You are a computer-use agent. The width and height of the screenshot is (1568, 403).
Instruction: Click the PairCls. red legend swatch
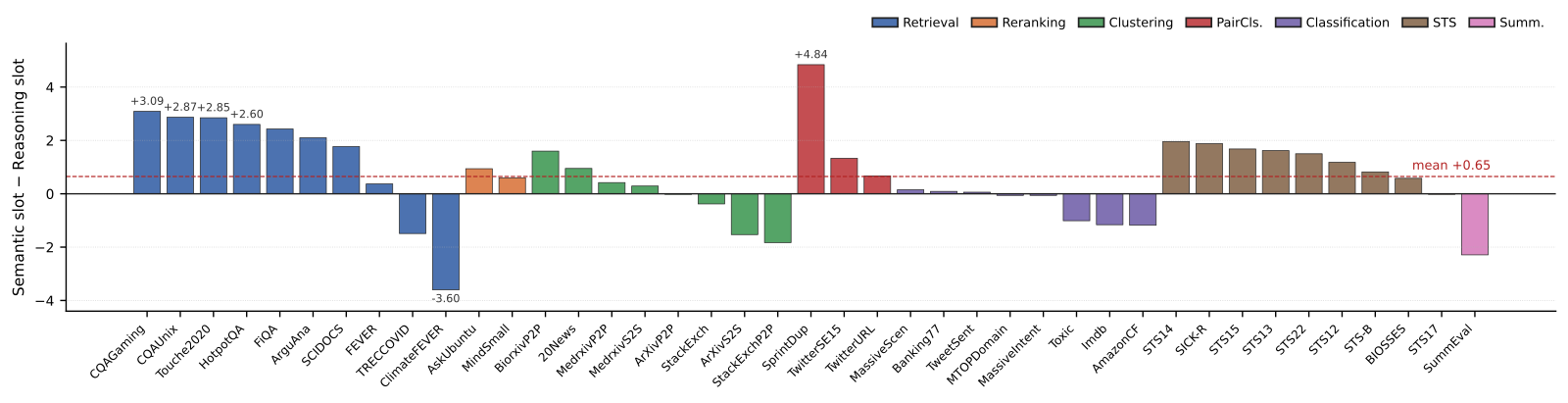coord(1199,23)
